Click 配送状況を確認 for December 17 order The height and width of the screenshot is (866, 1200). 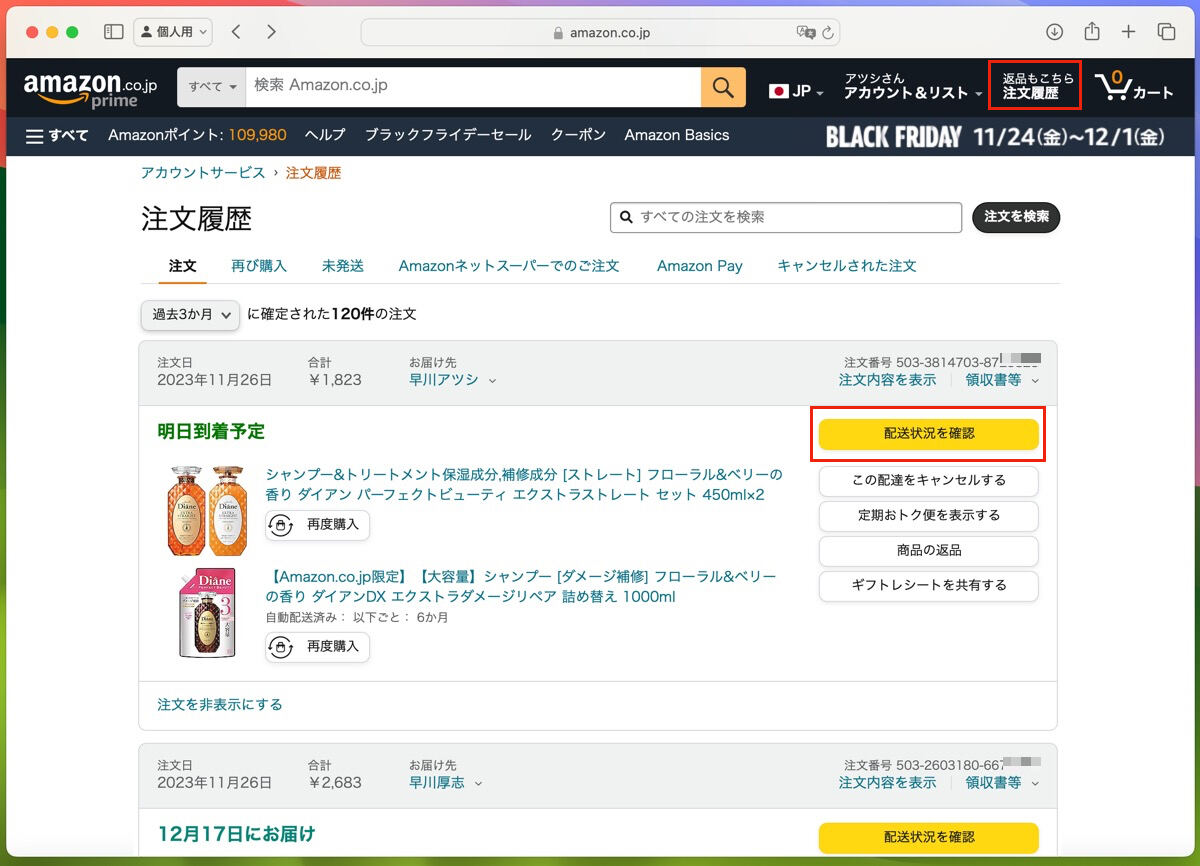coord(929,837)
